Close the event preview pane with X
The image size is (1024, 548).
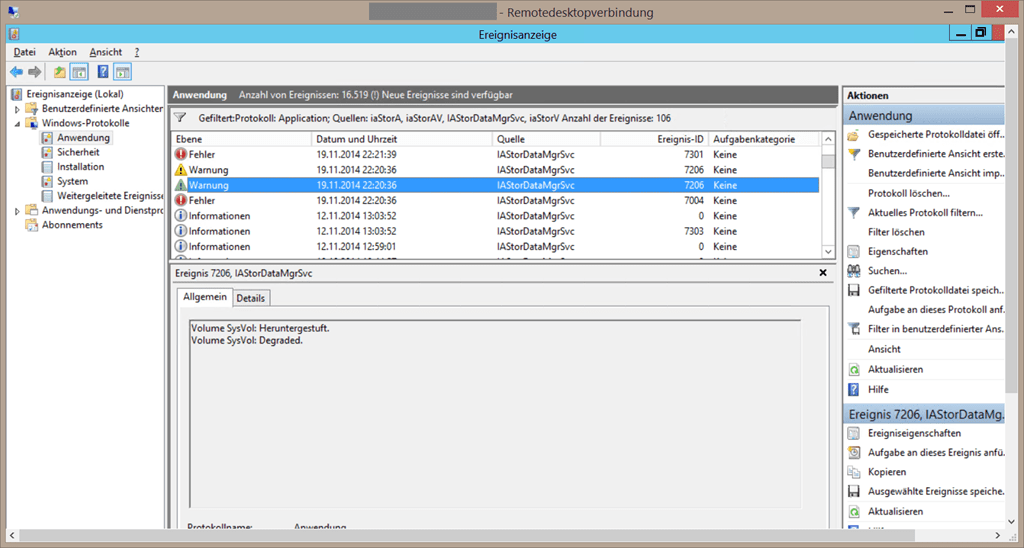tap(823, 272)
